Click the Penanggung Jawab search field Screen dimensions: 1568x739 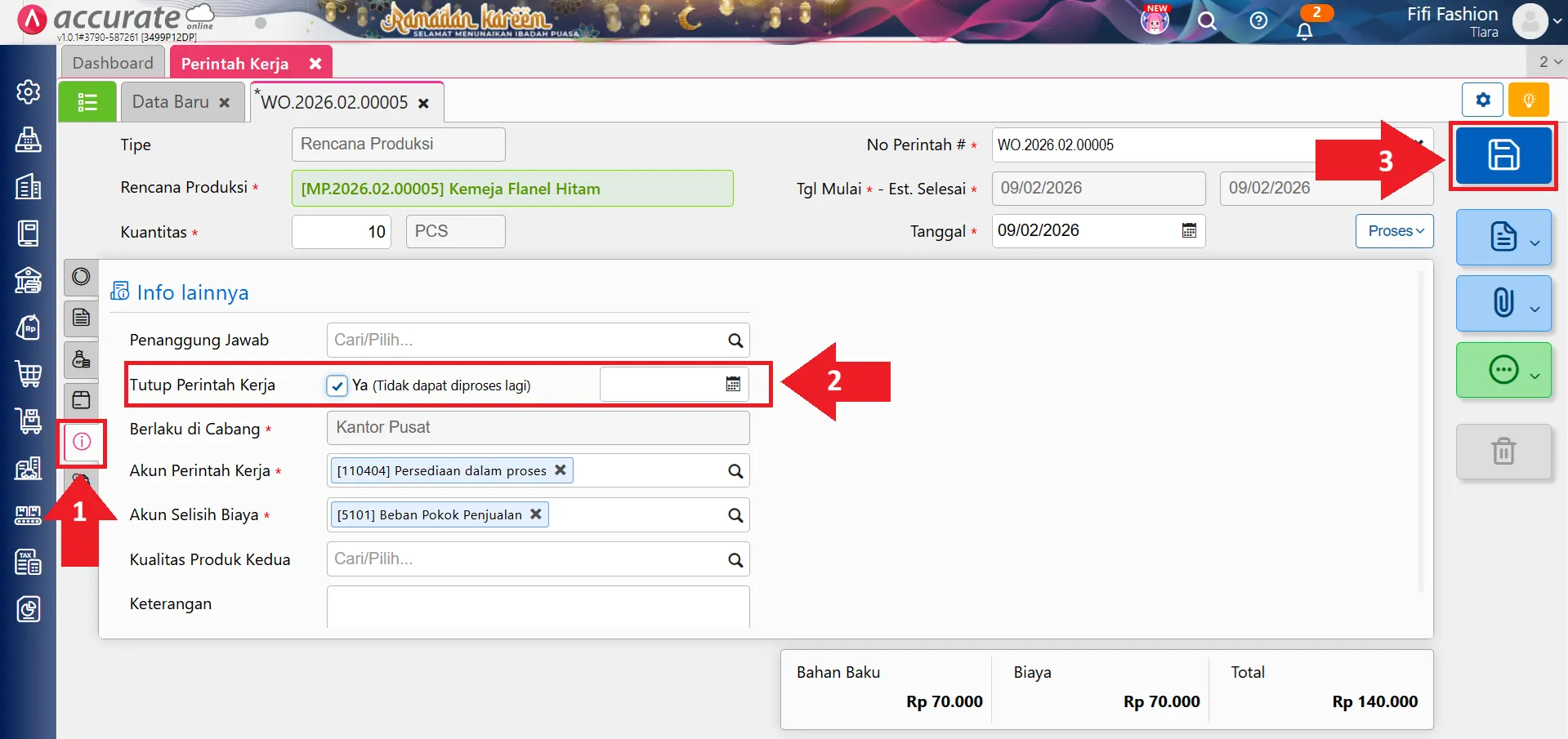[527, 341]
